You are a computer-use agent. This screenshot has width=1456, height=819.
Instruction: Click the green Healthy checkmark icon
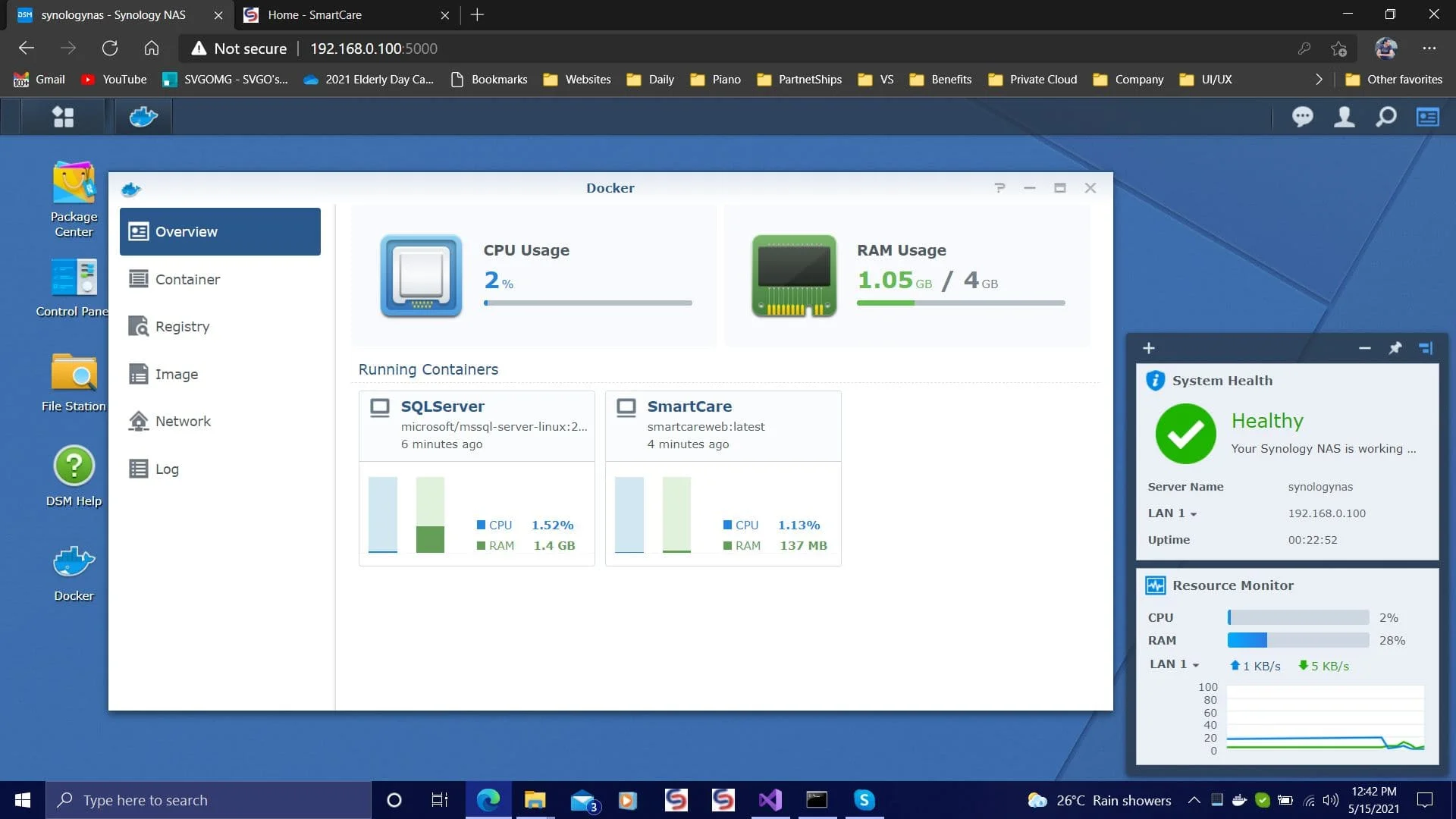tap(1185, 434)
